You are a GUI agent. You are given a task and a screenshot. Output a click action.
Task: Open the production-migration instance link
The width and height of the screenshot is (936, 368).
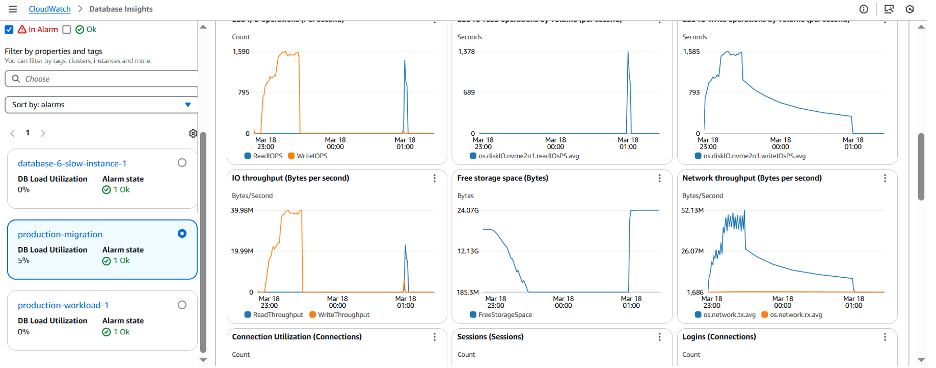60,234
